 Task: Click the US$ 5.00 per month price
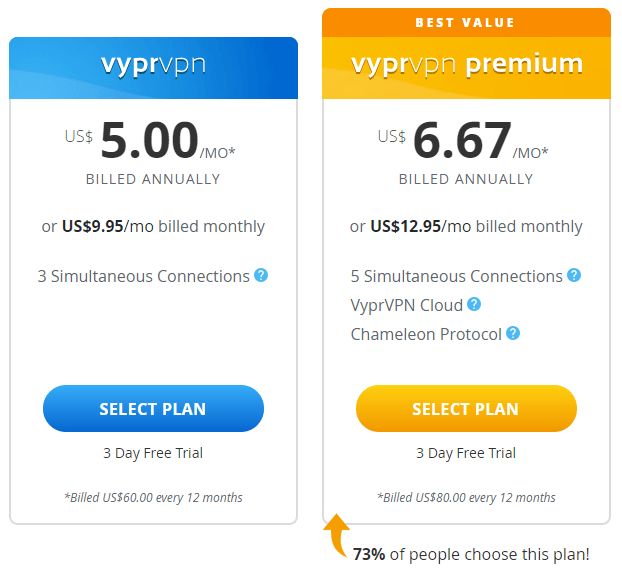(150, 141)
